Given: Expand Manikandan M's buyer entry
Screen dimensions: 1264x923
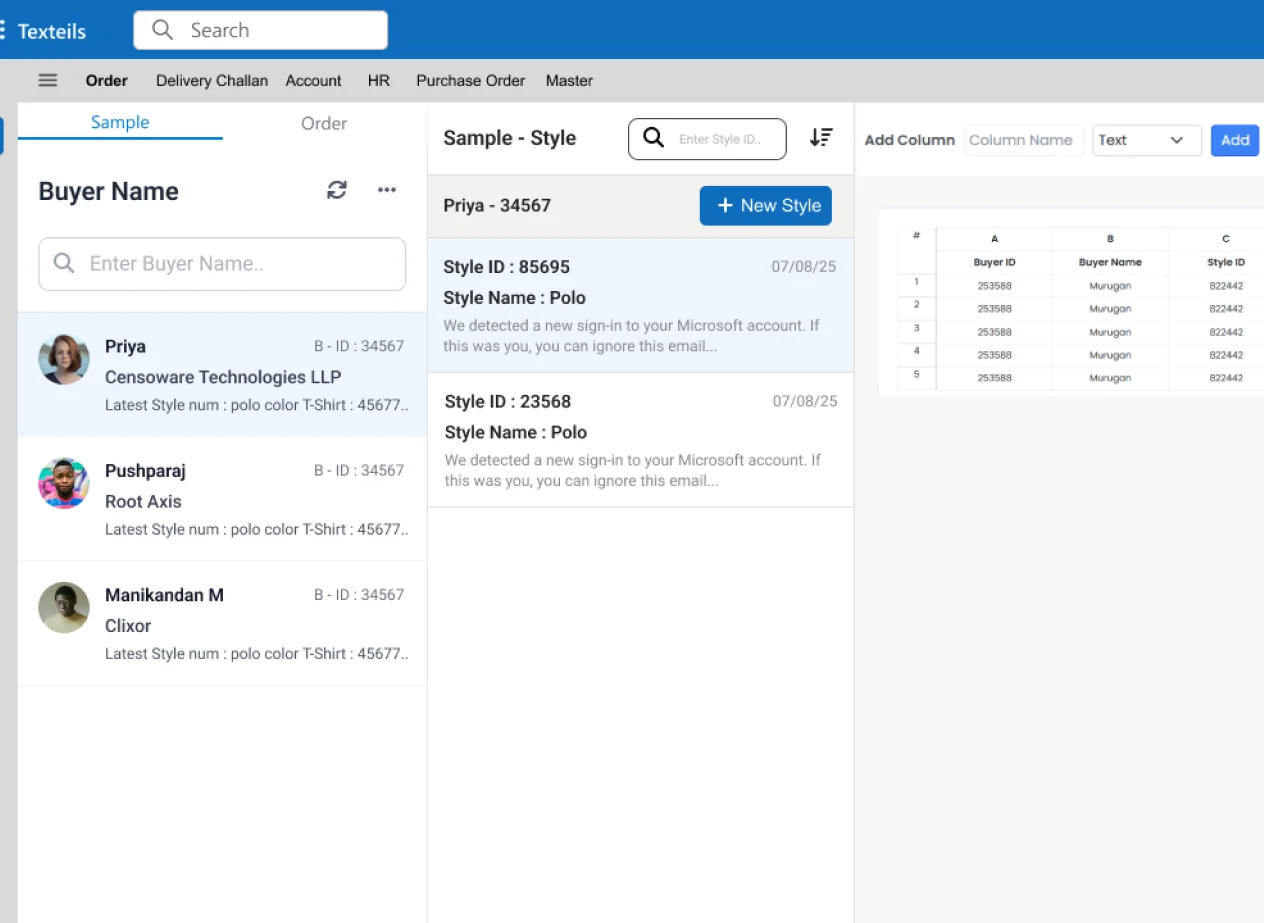Looking at the screenshot, I should tap(222, 623).
